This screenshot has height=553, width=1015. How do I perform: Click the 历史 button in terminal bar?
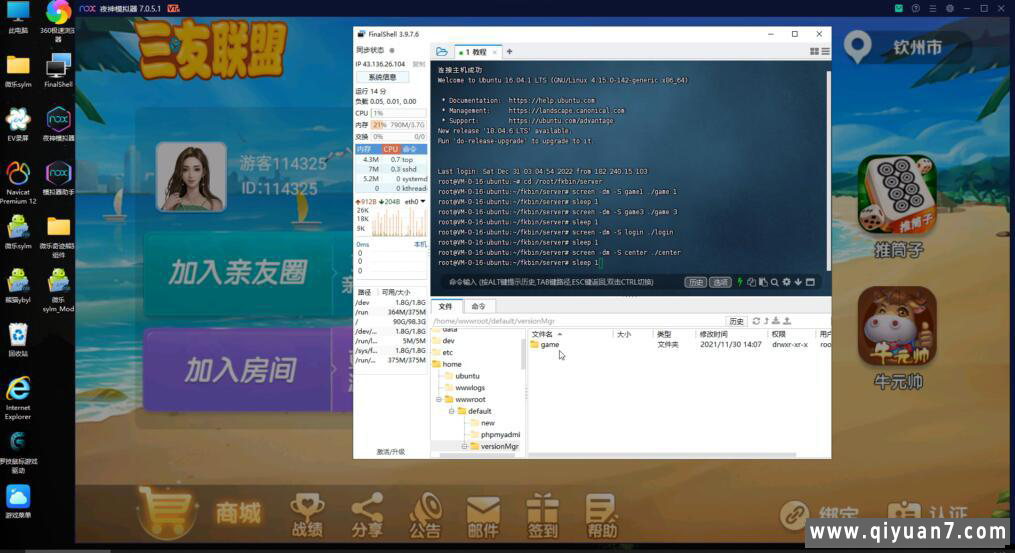coord(695,282)
